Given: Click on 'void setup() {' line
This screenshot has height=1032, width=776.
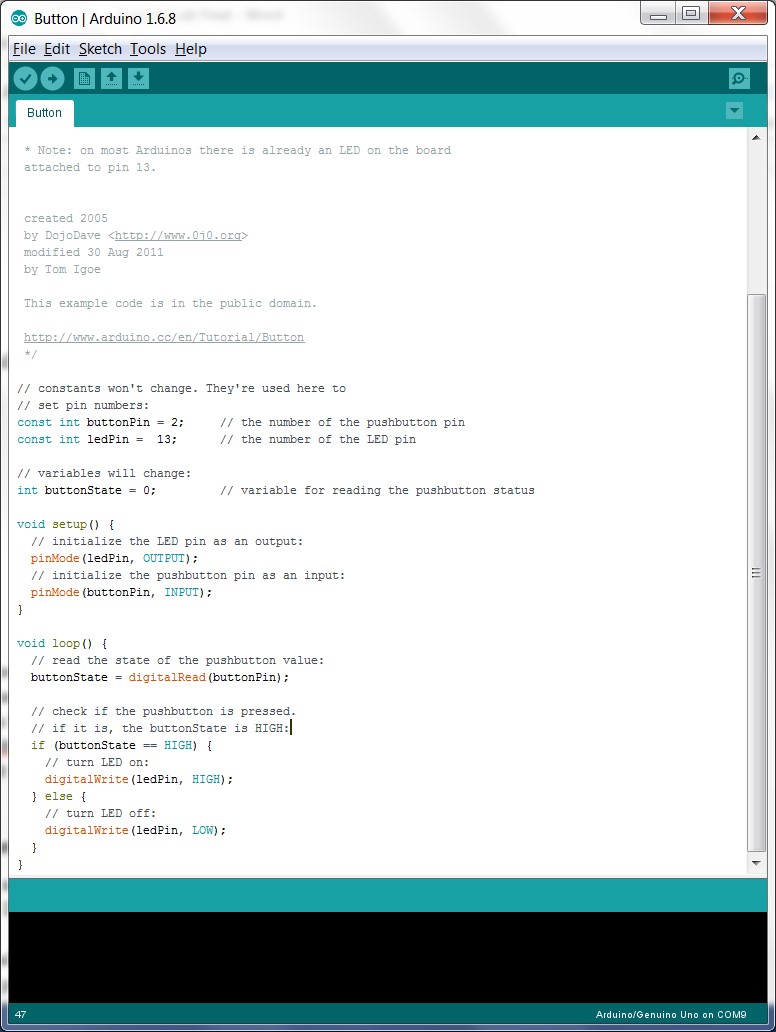Looking at the screenshot, I should point(66,525).
